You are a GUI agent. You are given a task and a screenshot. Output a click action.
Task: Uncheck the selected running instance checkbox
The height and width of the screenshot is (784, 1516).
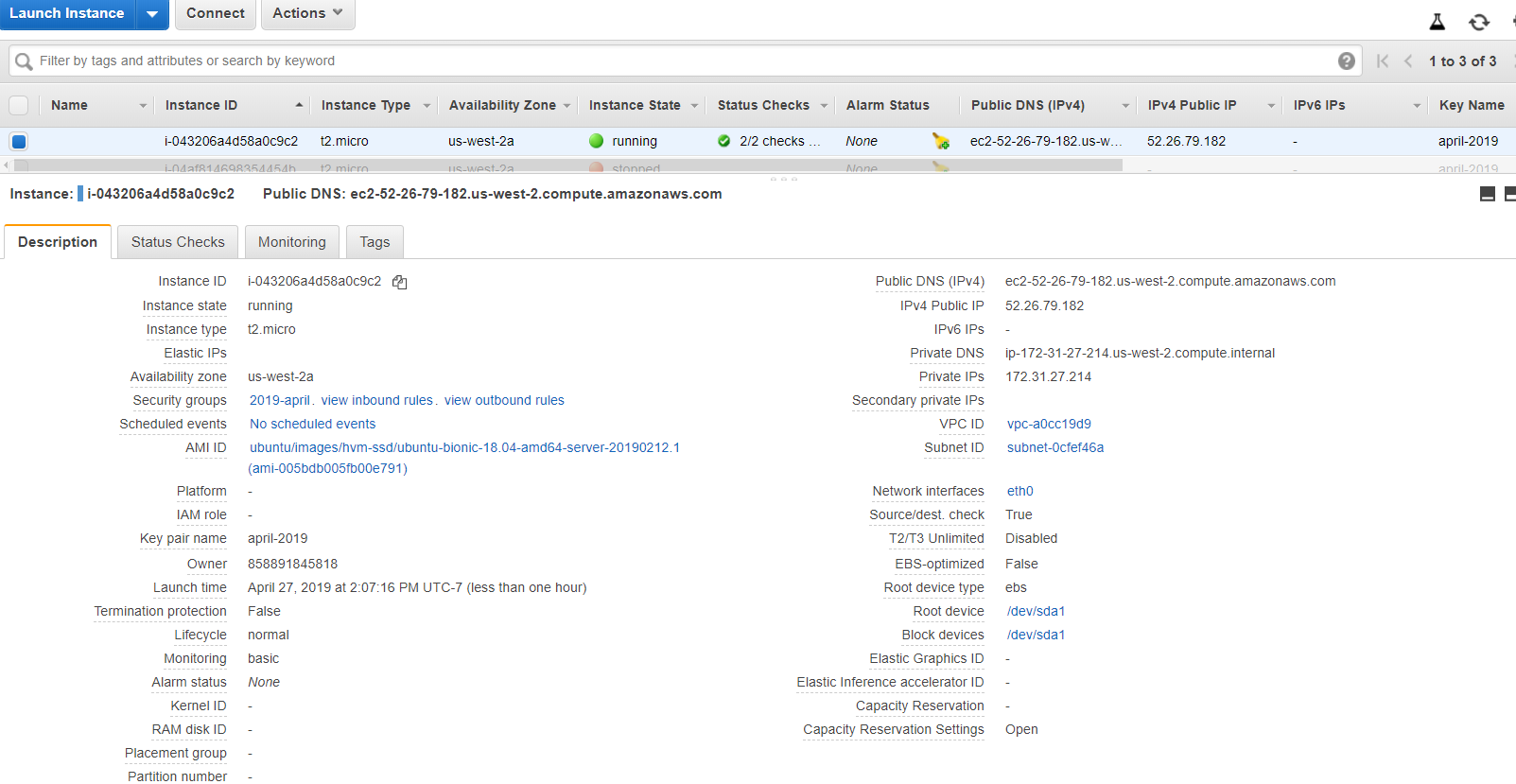(19, 142)
